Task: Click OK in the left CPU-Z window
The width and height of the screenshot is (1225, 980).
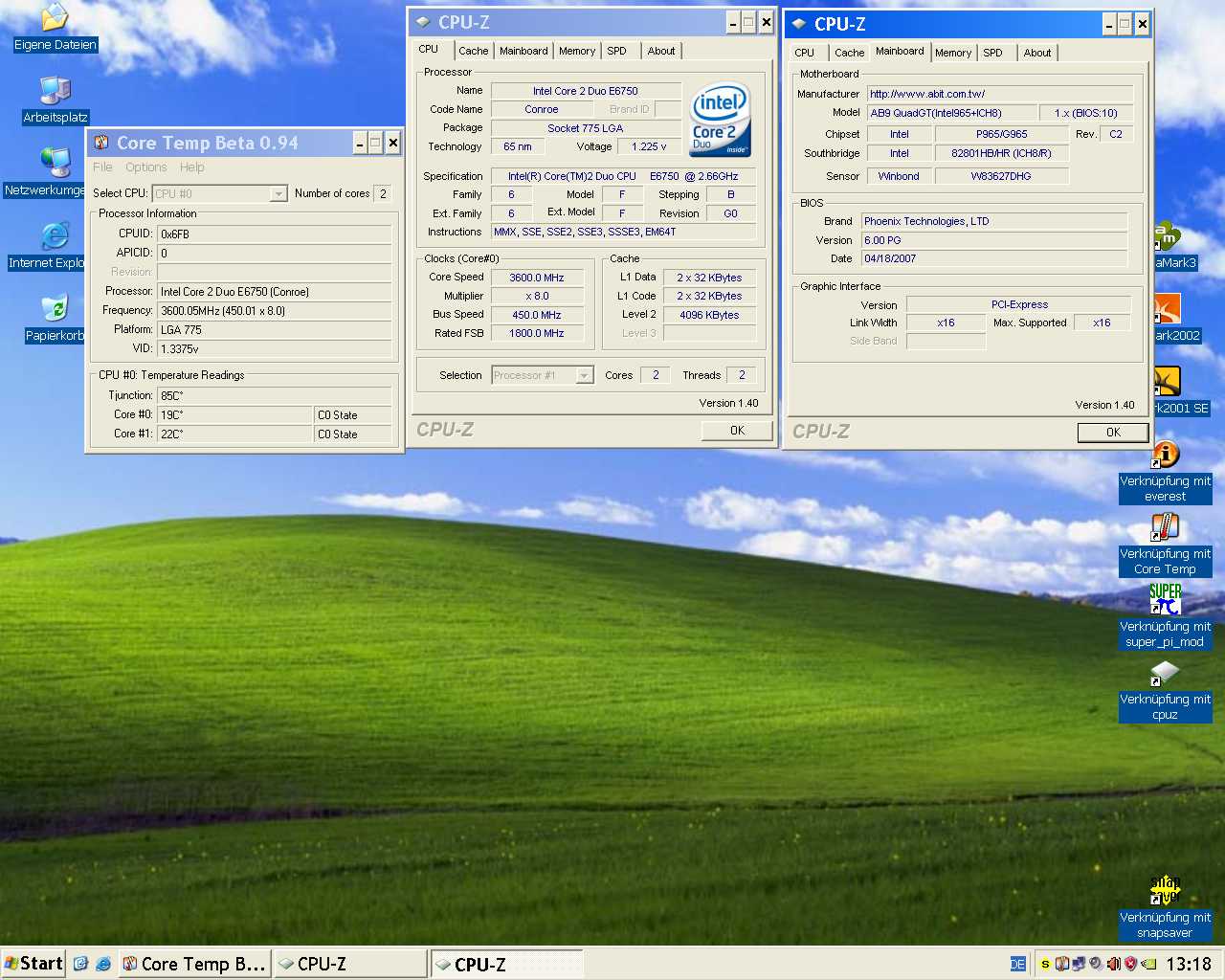Action: pyautogui.click(x=737, y=431)
